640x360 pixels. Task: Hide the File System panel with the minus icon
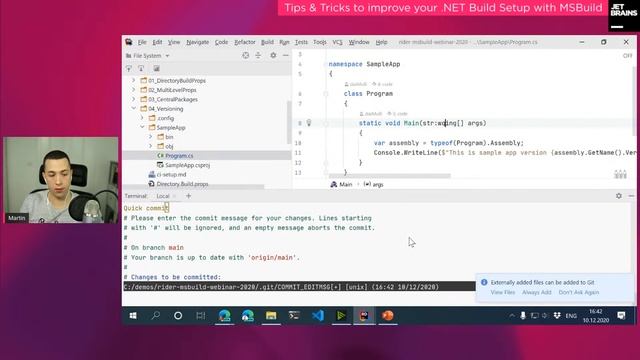286,56
